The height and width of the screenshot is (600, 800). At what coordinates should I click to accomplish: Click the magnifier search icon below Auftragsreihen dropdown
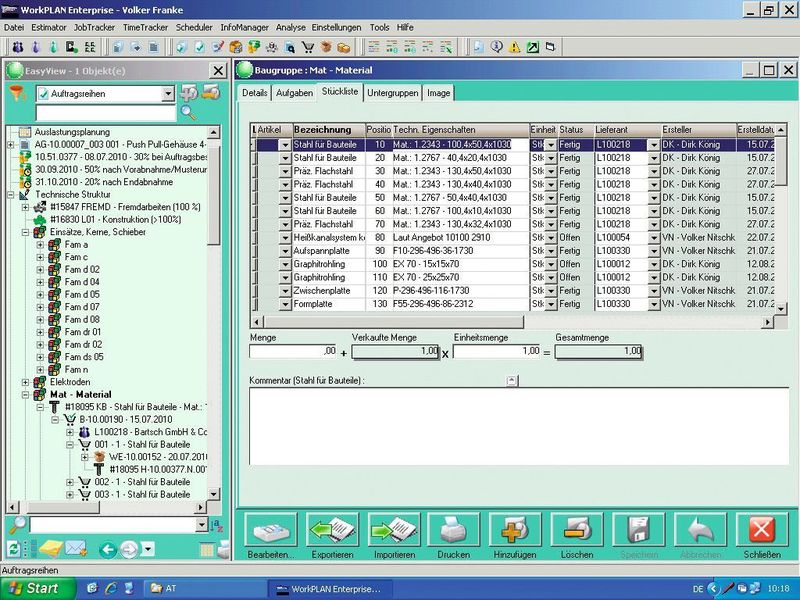(188, 112)
